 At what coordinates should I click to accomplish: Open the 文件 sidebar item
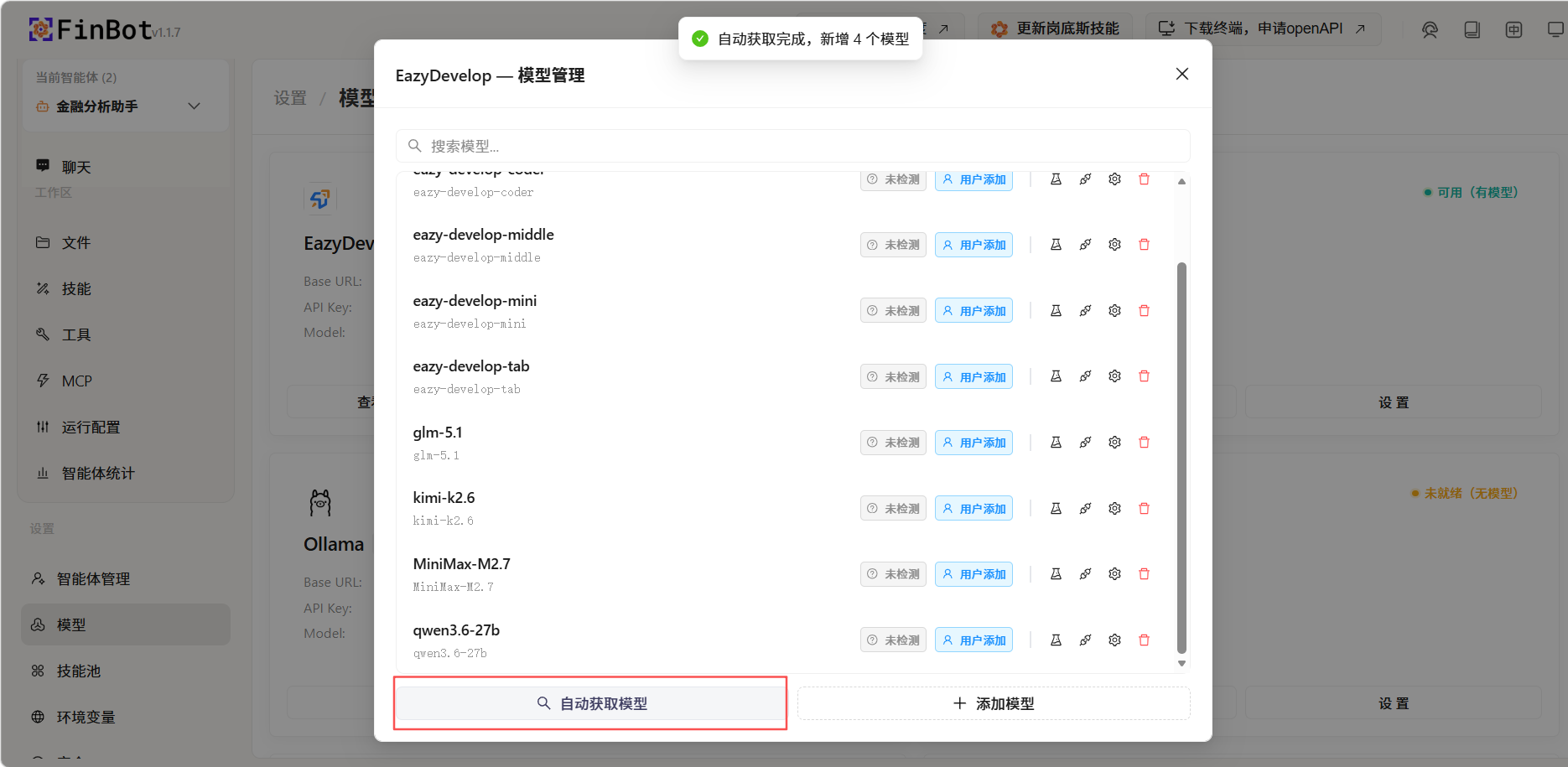pyautogui.click(x=126, y=242)
